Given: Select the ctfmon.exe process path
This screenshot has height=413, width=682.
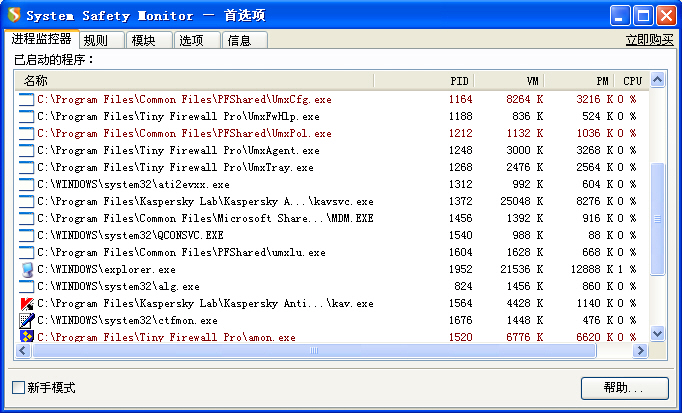Looking at the screenshot, I should [127, 320].
